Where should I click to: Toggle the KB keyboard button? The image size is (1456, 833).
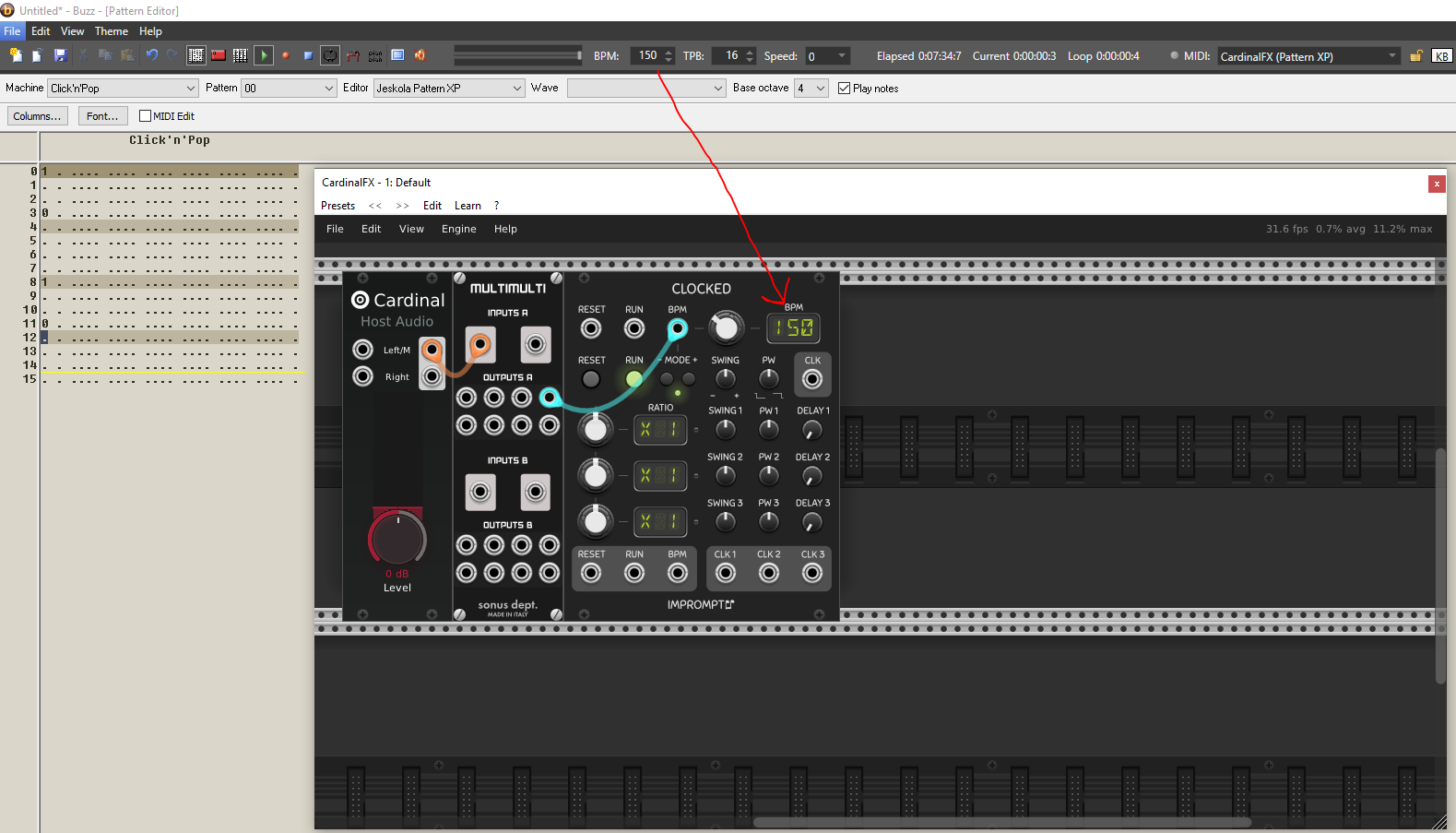click(1441, 56)
